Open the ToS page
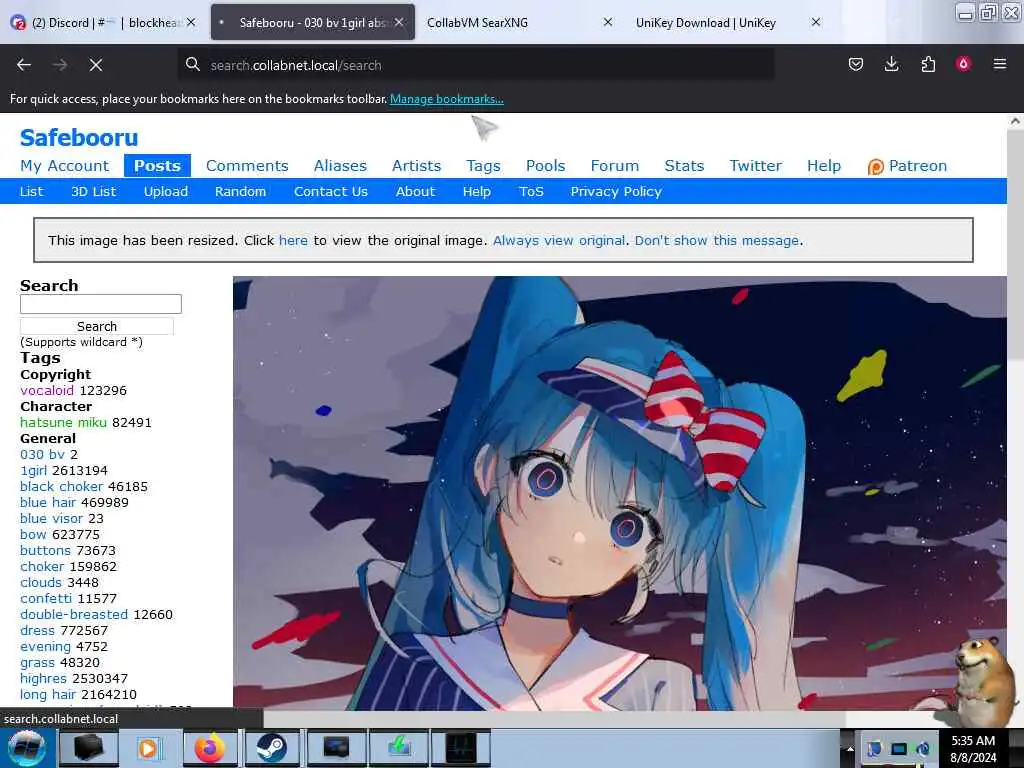The height and width of the screenshot is (768, 1024). click(x=531, y=191)
